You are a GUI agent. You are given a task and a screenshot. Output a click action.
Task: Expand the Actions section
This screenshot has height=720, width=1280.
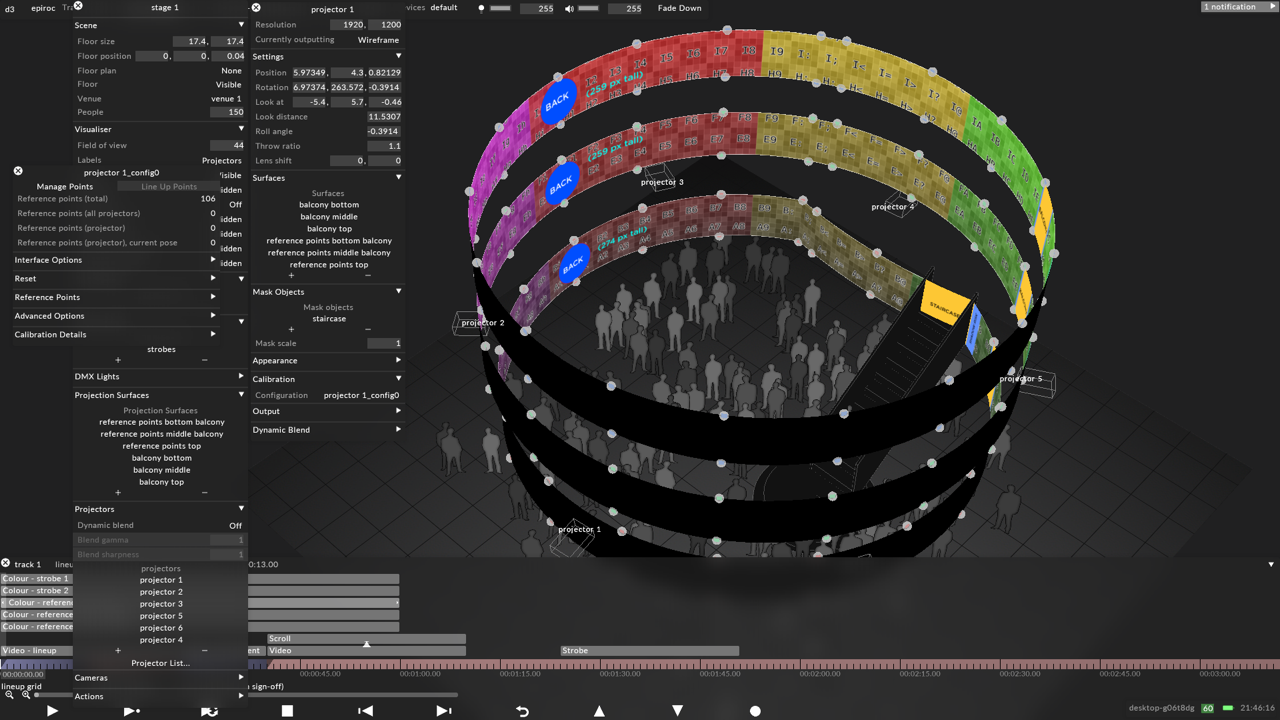point(160,696)
